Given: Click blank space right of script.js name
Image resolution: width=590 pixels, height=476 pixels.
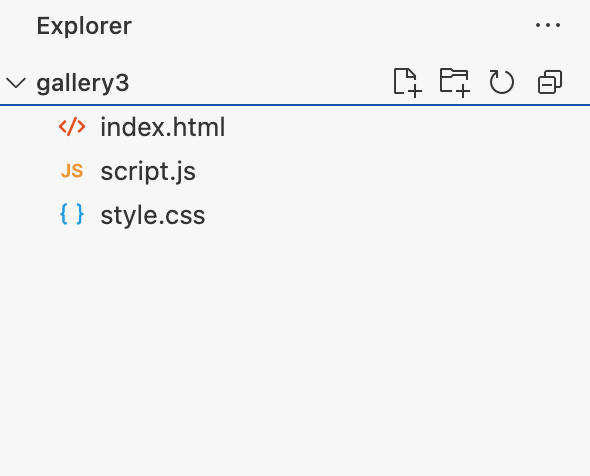Looking at the screenshot, I should (x=391, y=172).
